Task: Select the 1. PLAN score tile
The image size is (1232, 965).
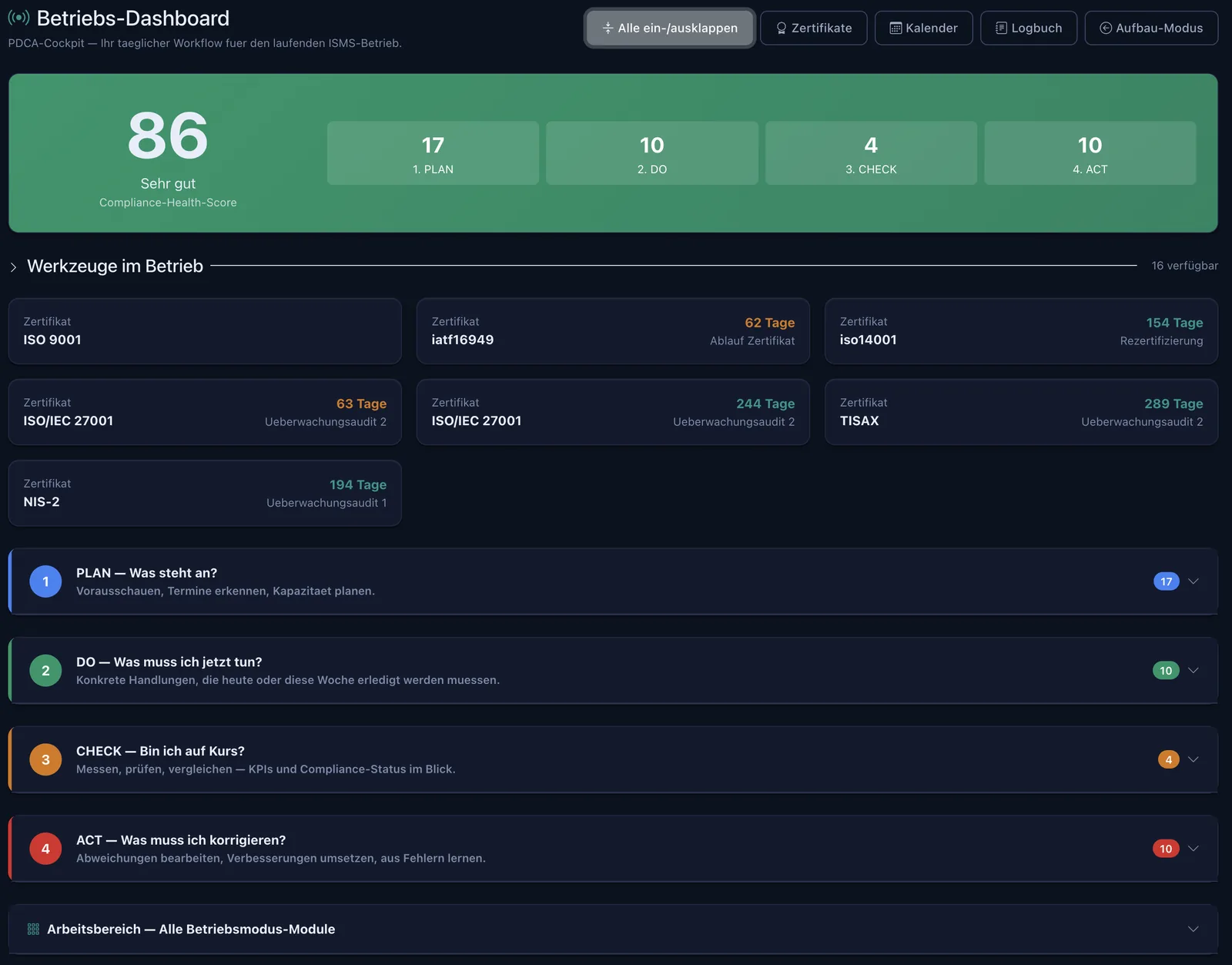Action: coord(433,152)
